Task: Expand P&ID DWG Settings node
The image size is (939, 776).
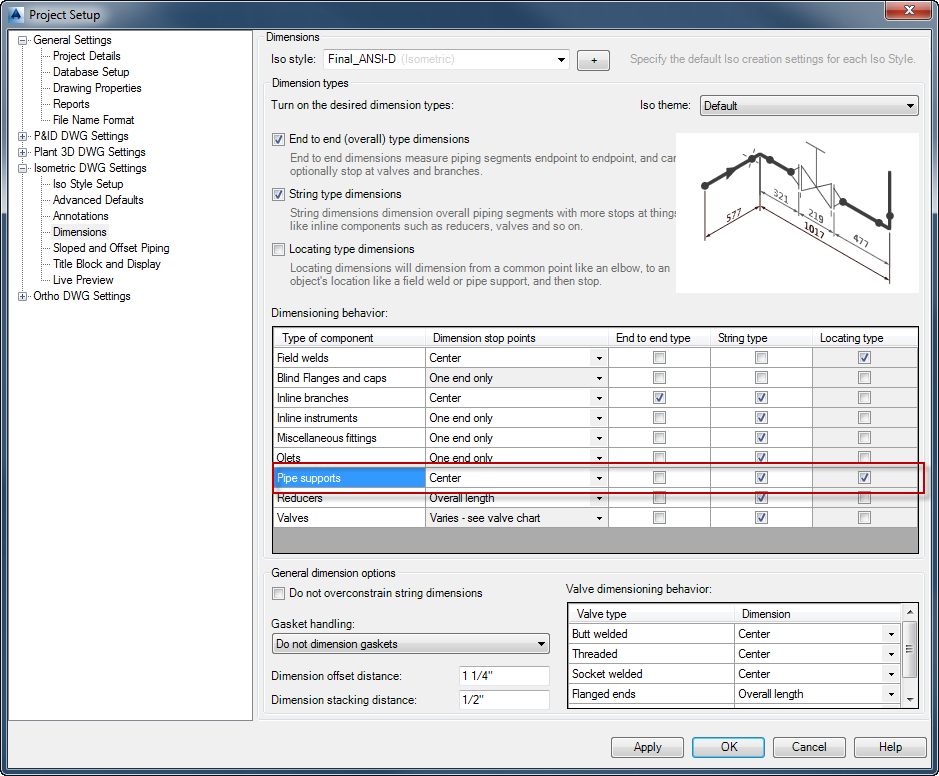Action: pos(22,137)
